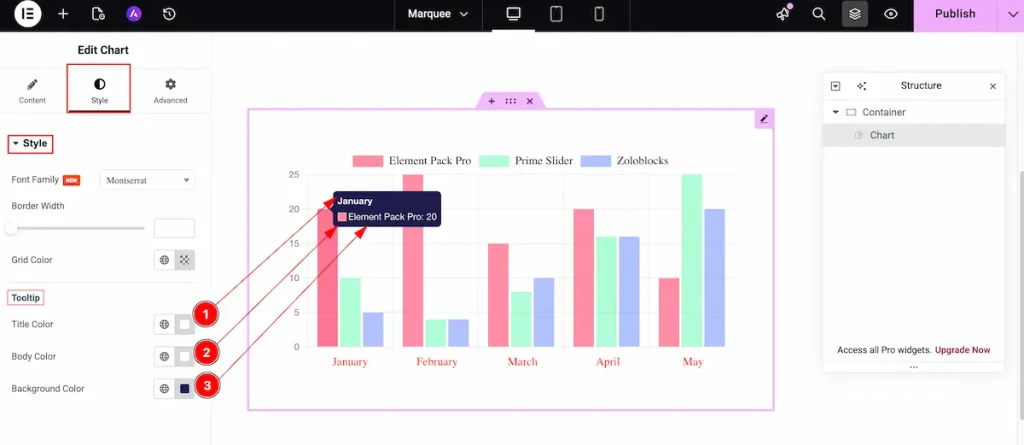Click the February Element Pack Pro bar

(x=413, y=260)
